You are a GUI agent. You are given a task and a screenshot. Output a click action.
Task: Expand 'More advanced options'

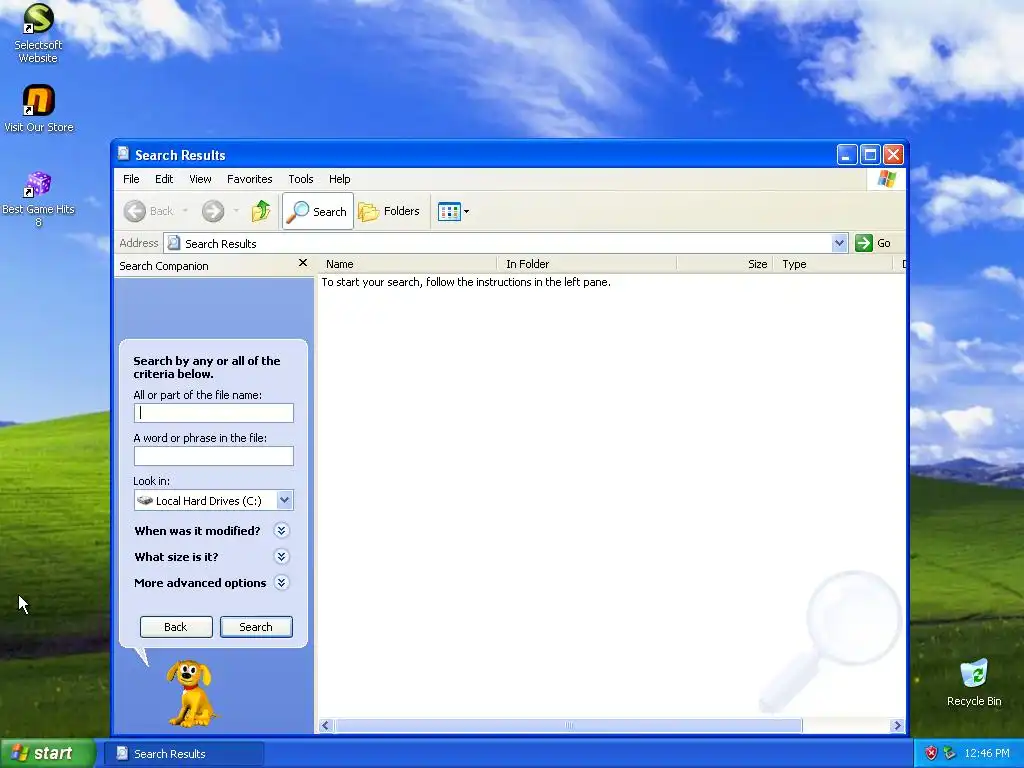[x=281, y=583]
